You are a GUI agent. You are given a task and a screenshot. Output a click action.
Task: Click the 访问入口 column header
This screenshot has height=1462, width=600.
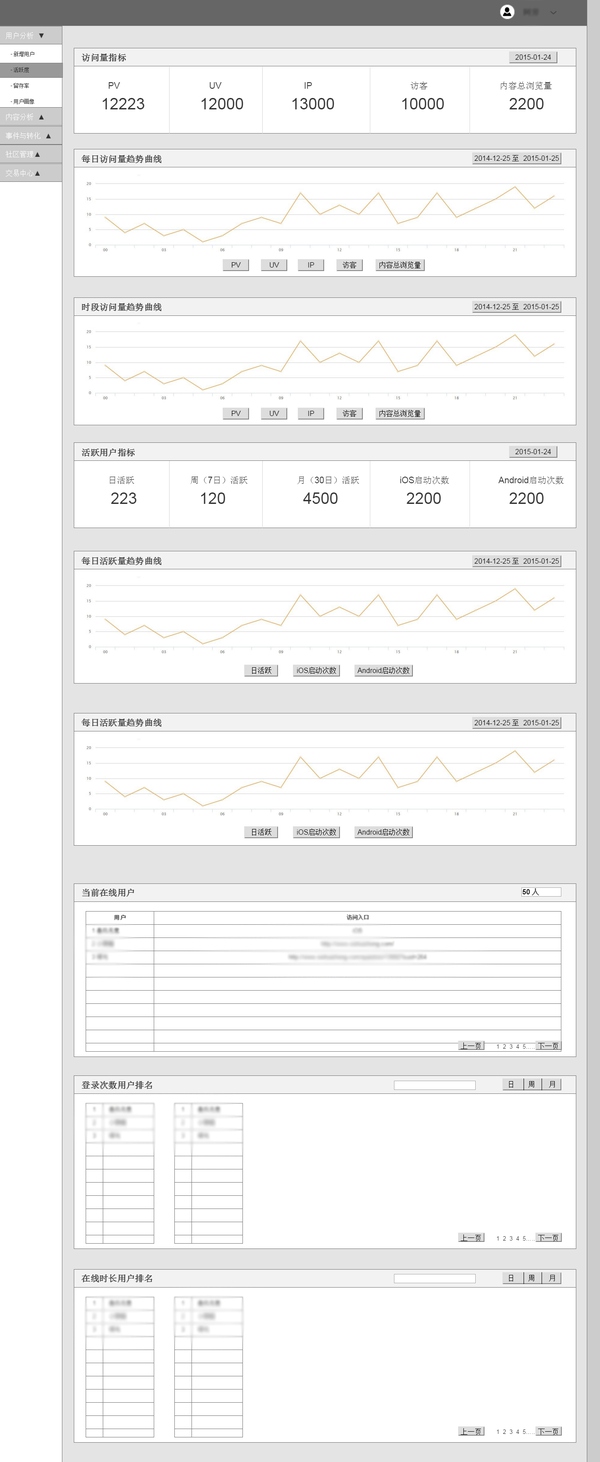[x=358, y=917]
